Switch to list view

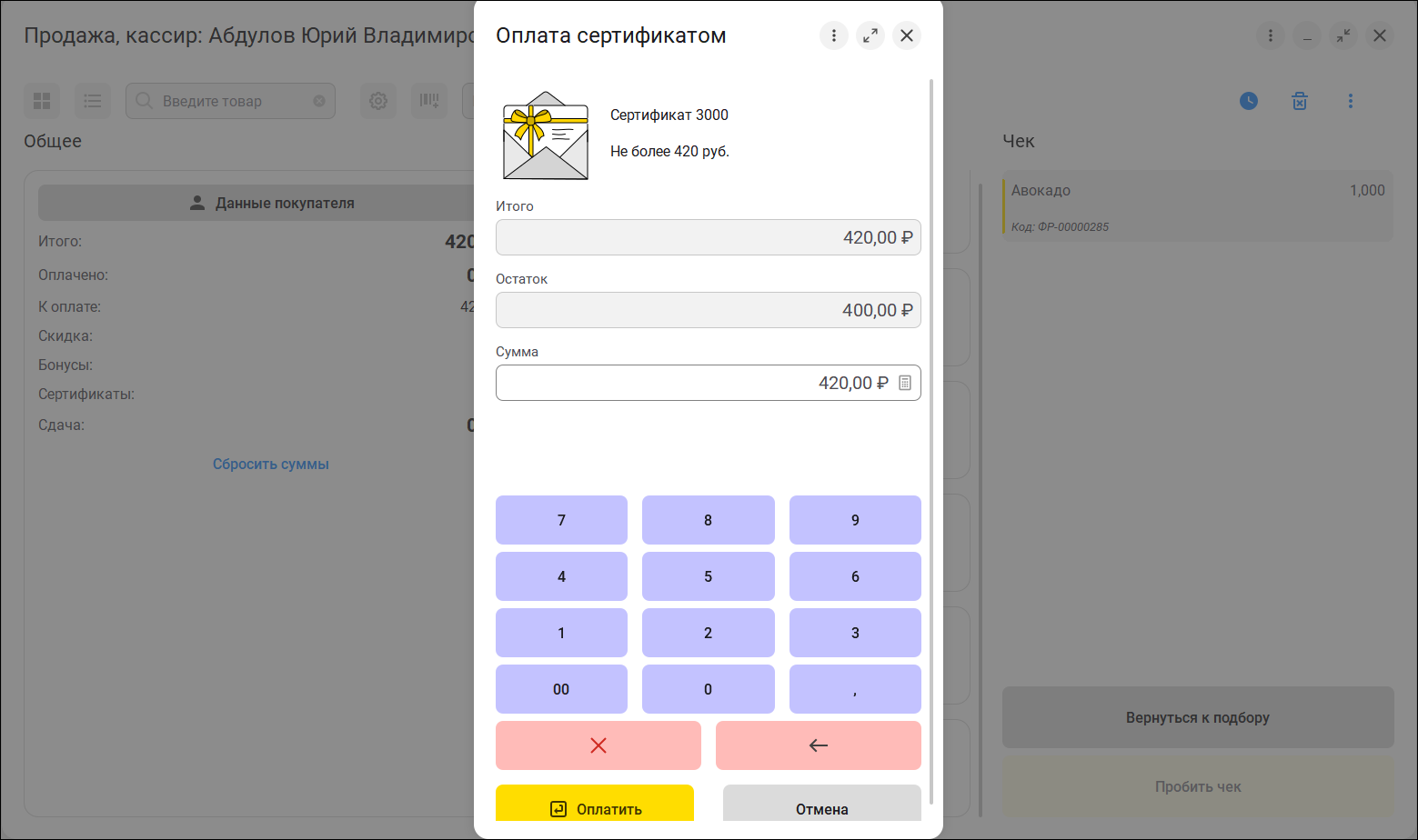coord(93,101)
